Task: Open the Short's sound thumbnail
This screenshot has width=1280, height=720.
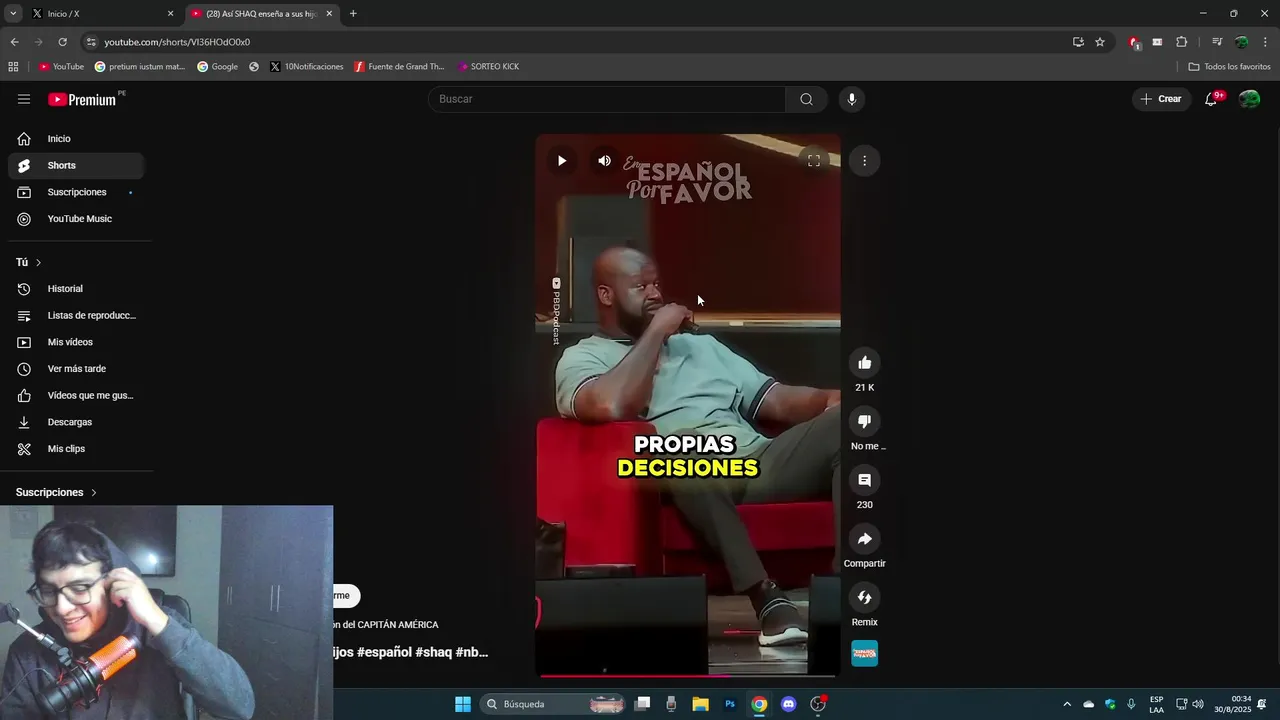Action: pos(865,654)
